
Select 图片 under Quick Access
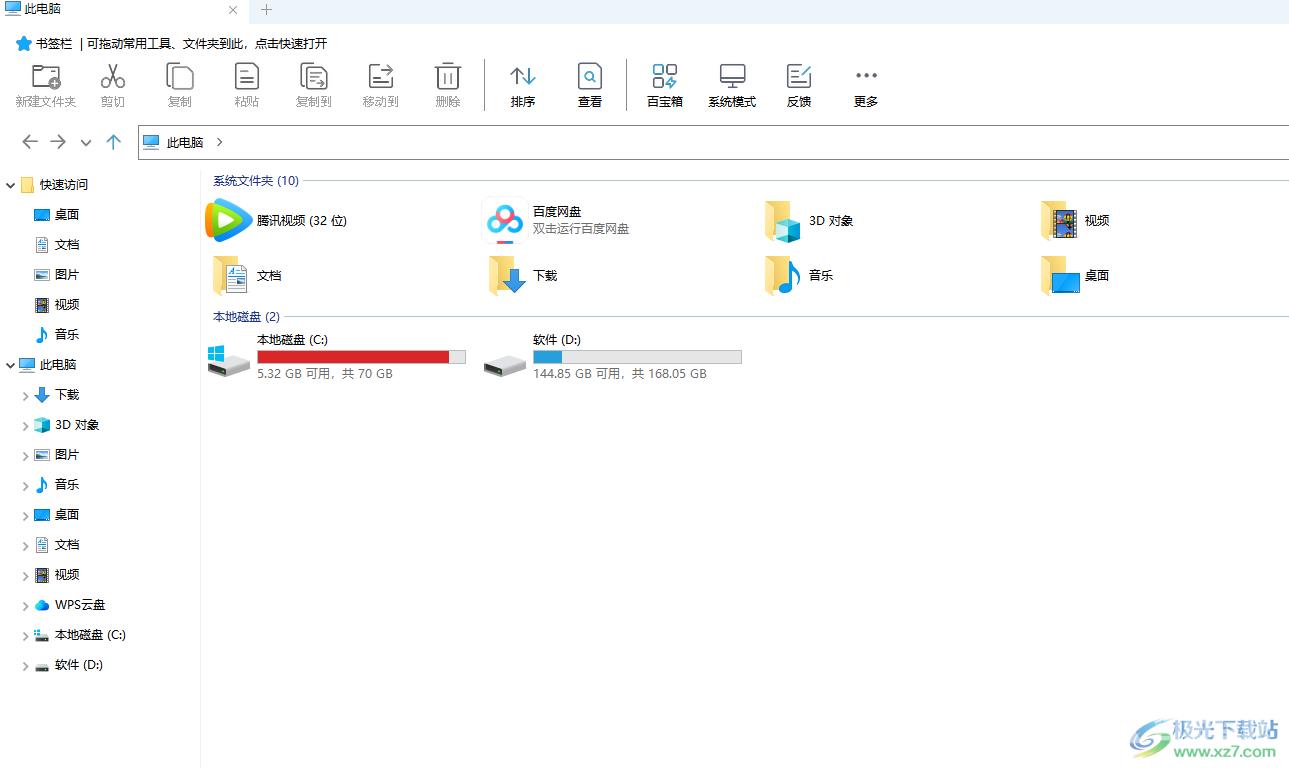(67, 274)
